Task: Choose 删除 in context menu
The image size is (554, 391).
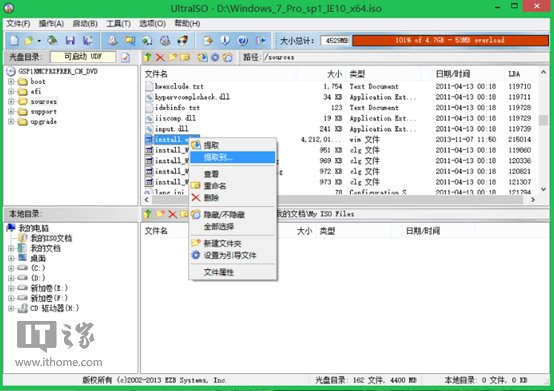Action: coord(232,198)
